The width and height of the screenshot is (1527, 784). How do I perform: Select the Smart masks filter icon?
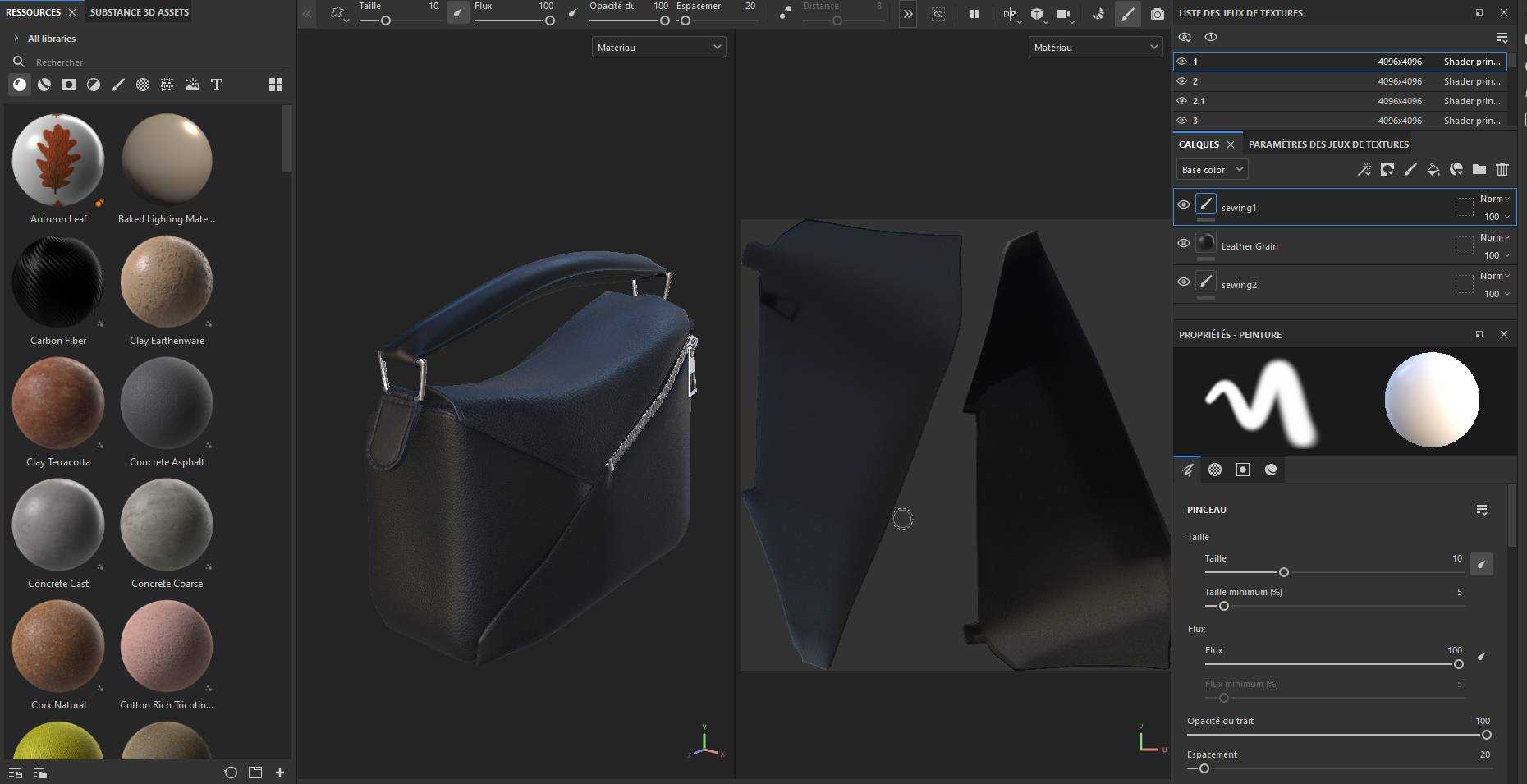(x=69, y=85)
